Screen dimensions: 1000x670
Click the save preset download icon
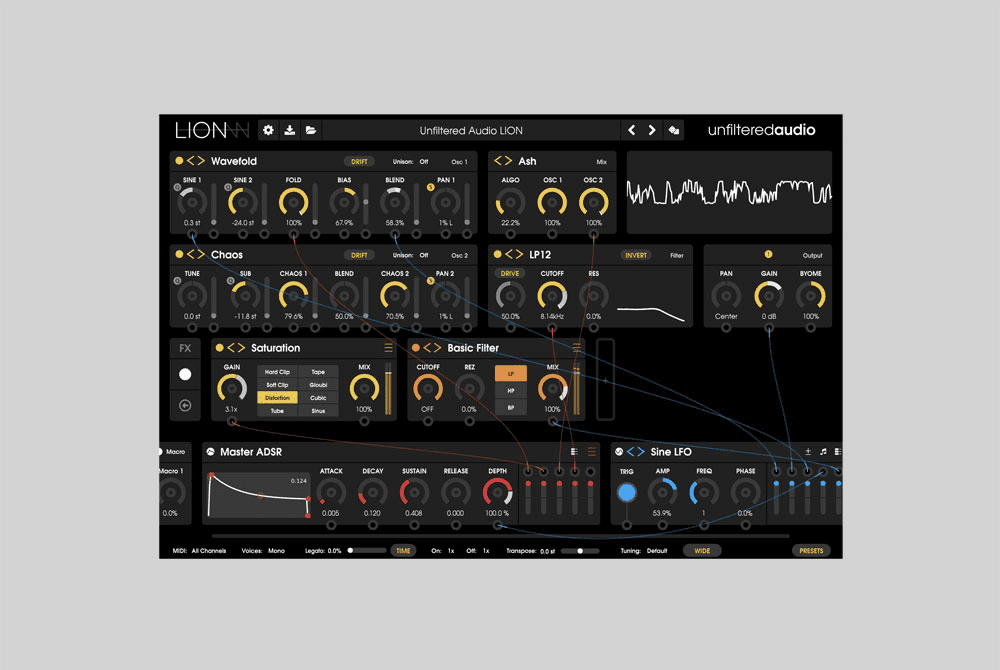click(290, 130)
